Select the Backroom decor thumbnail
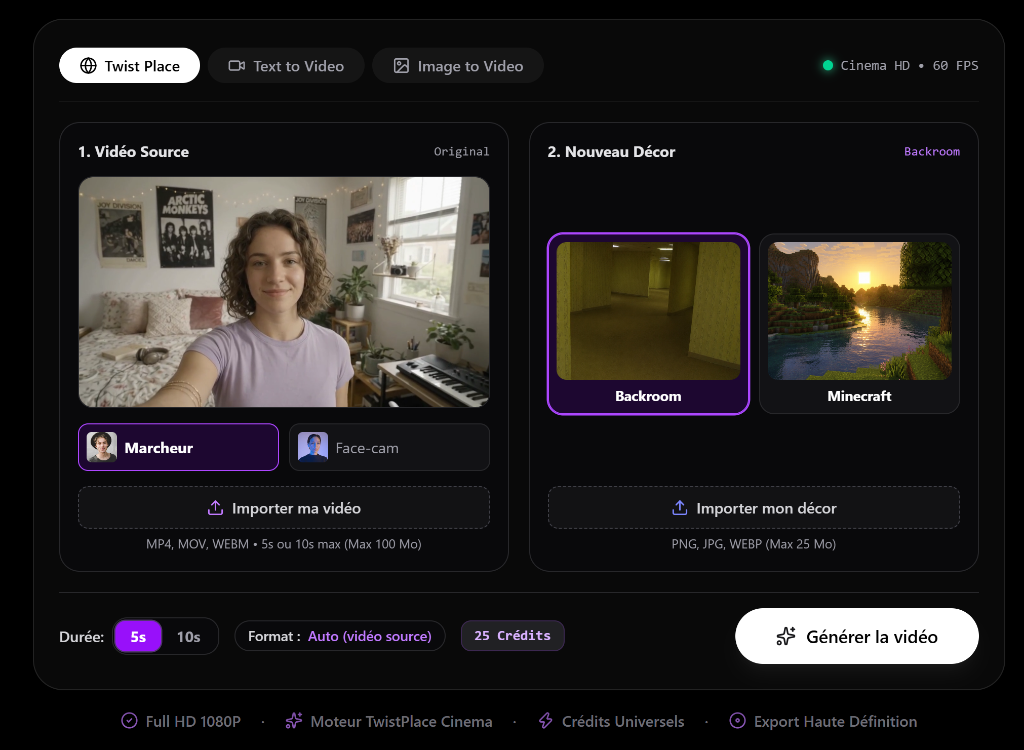The width and height of the screenshot is (1024, 750). point(648,323)
